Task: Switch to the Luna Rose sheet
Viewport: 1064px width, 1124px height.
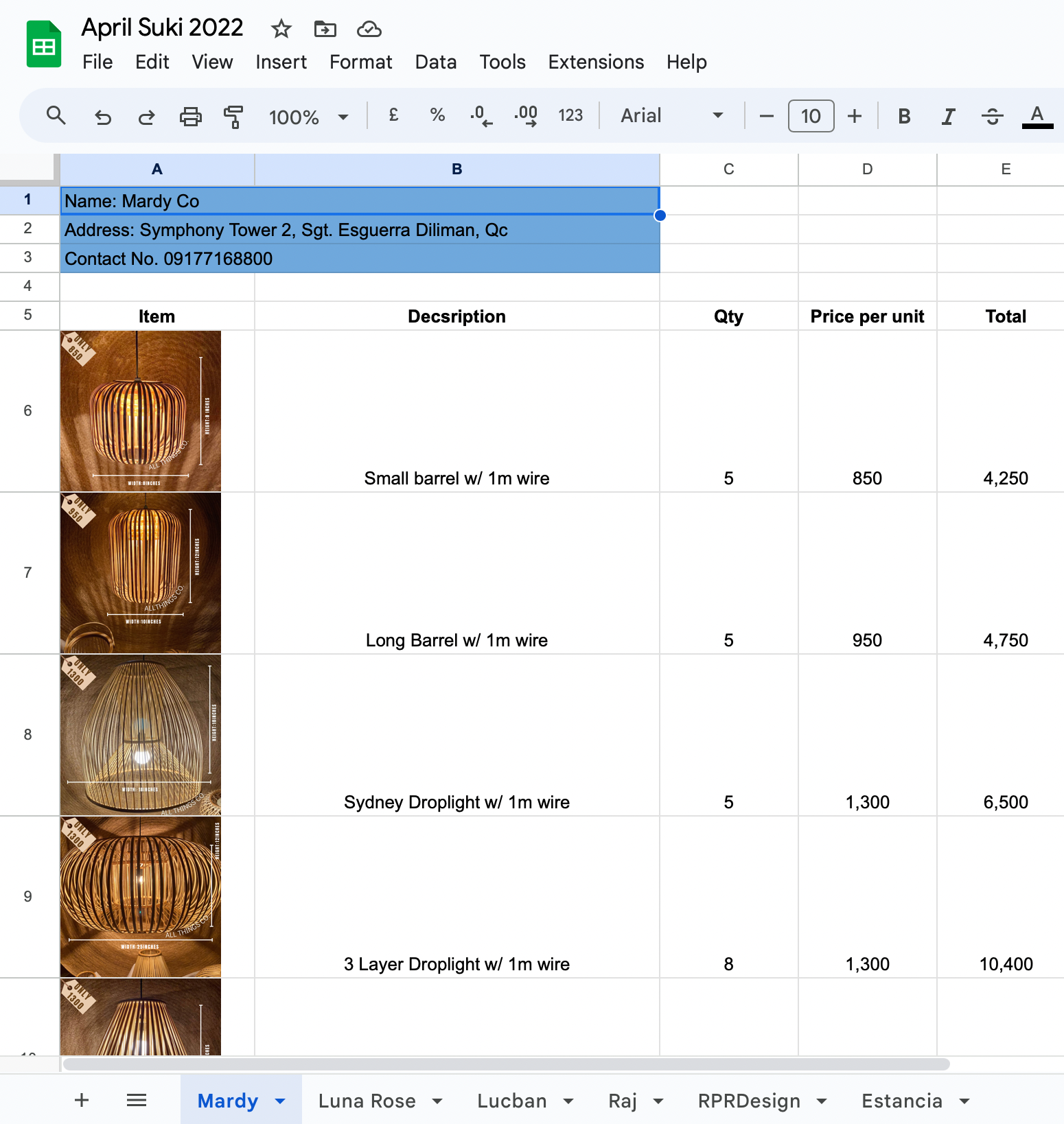Action: point(367,1101)
